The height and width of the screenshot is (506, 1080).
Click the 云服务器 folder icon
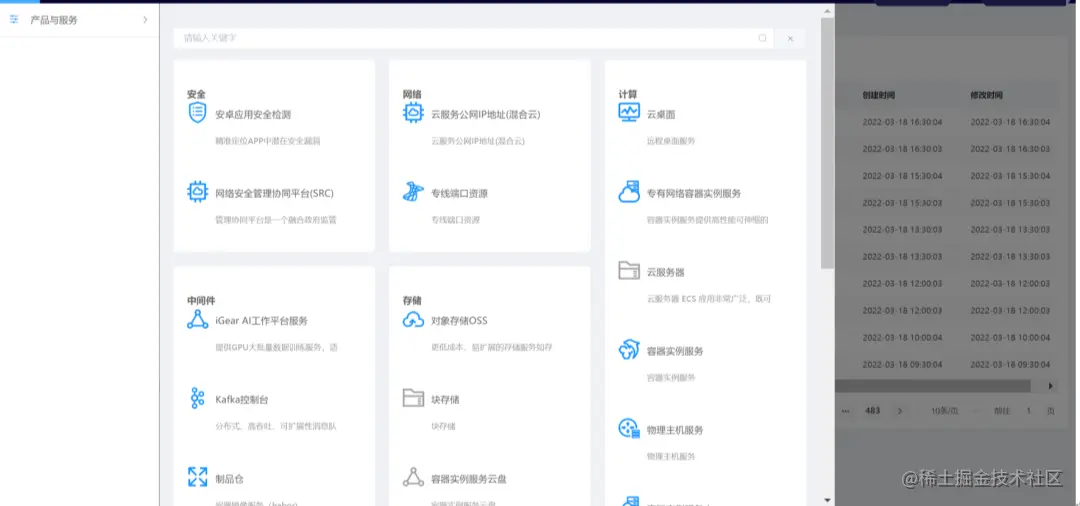tap(629, 271)
